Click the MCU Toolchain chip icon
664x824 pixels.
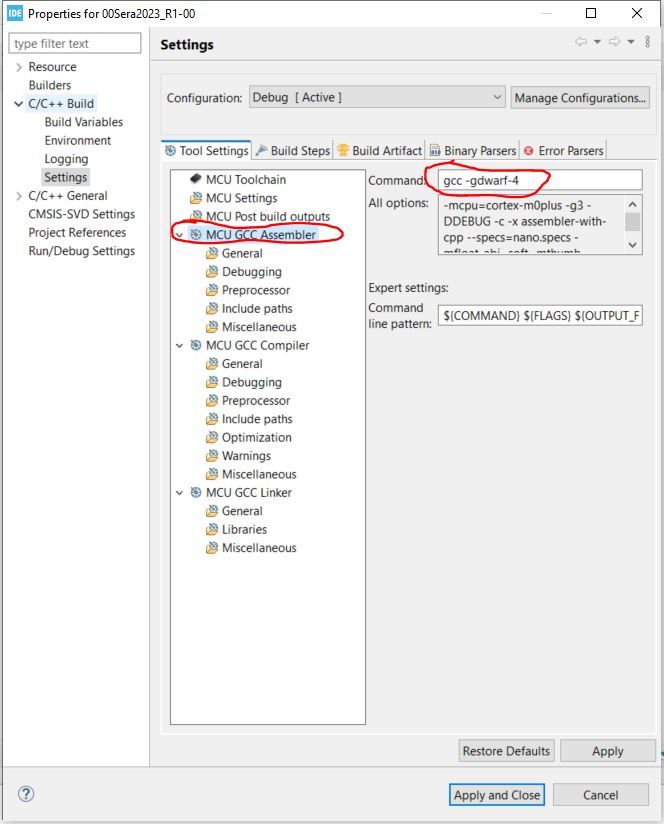coord(196,179)
